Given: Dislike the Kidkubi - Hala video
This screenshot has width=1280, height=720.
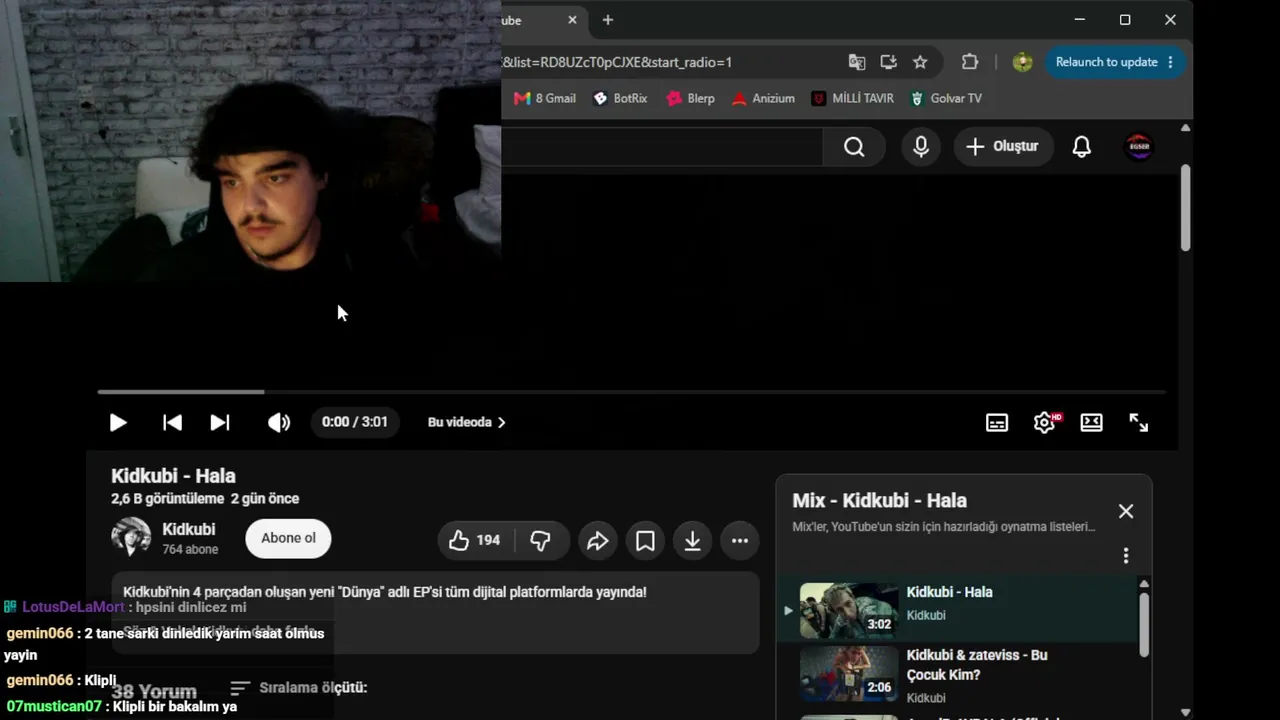Looking at the screenshot, I should 541,541.
